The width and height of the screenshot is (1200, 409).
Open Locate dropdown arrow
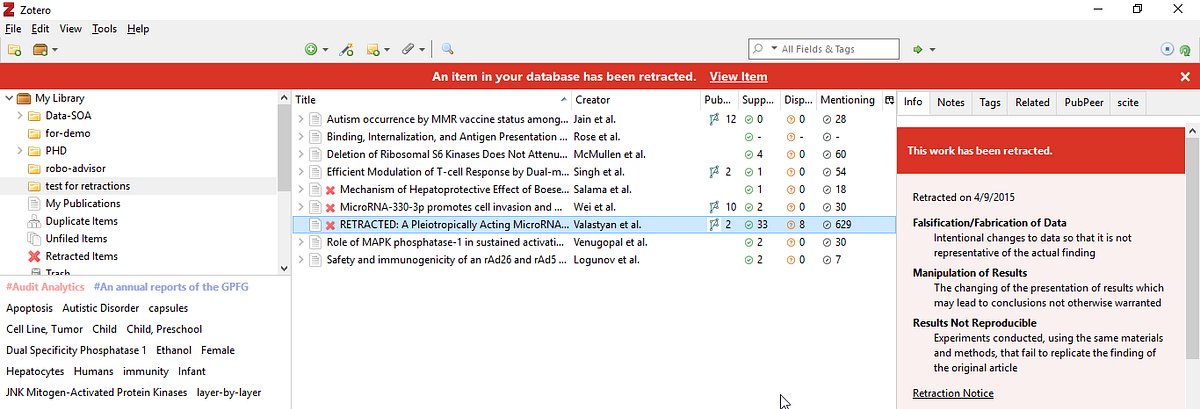tap(932, 50)
